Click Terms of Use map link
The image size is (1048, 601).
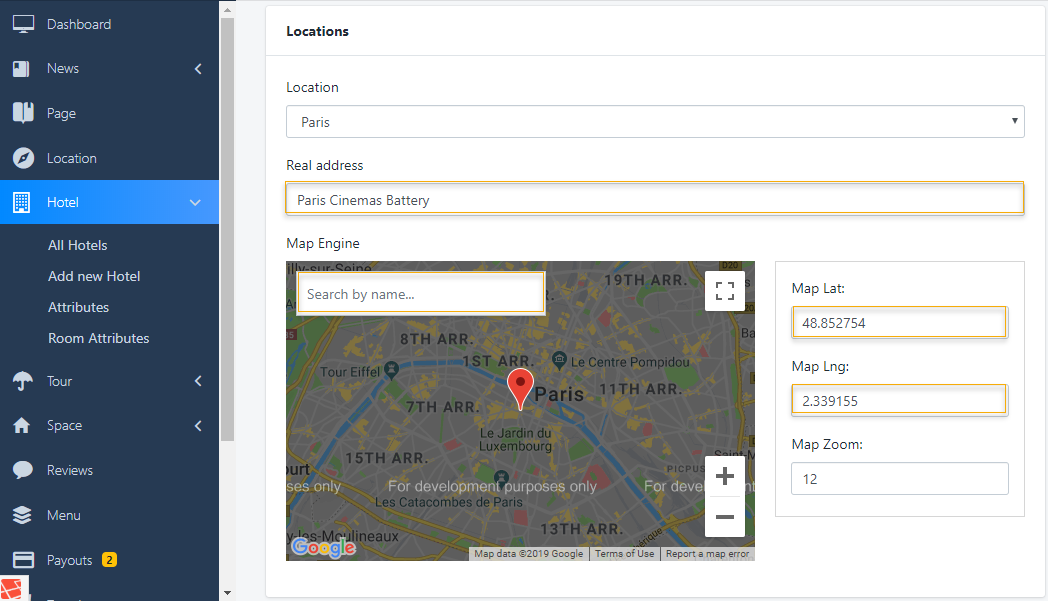[x=624, y=554]
